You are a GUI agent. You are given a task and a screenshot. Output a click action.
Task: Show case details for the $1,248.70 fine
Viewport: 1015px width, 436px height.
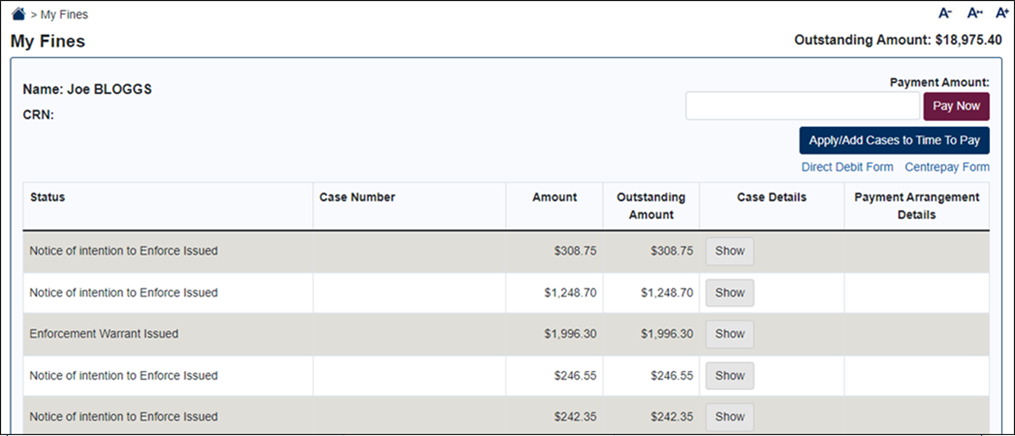(x=729, y=293)
